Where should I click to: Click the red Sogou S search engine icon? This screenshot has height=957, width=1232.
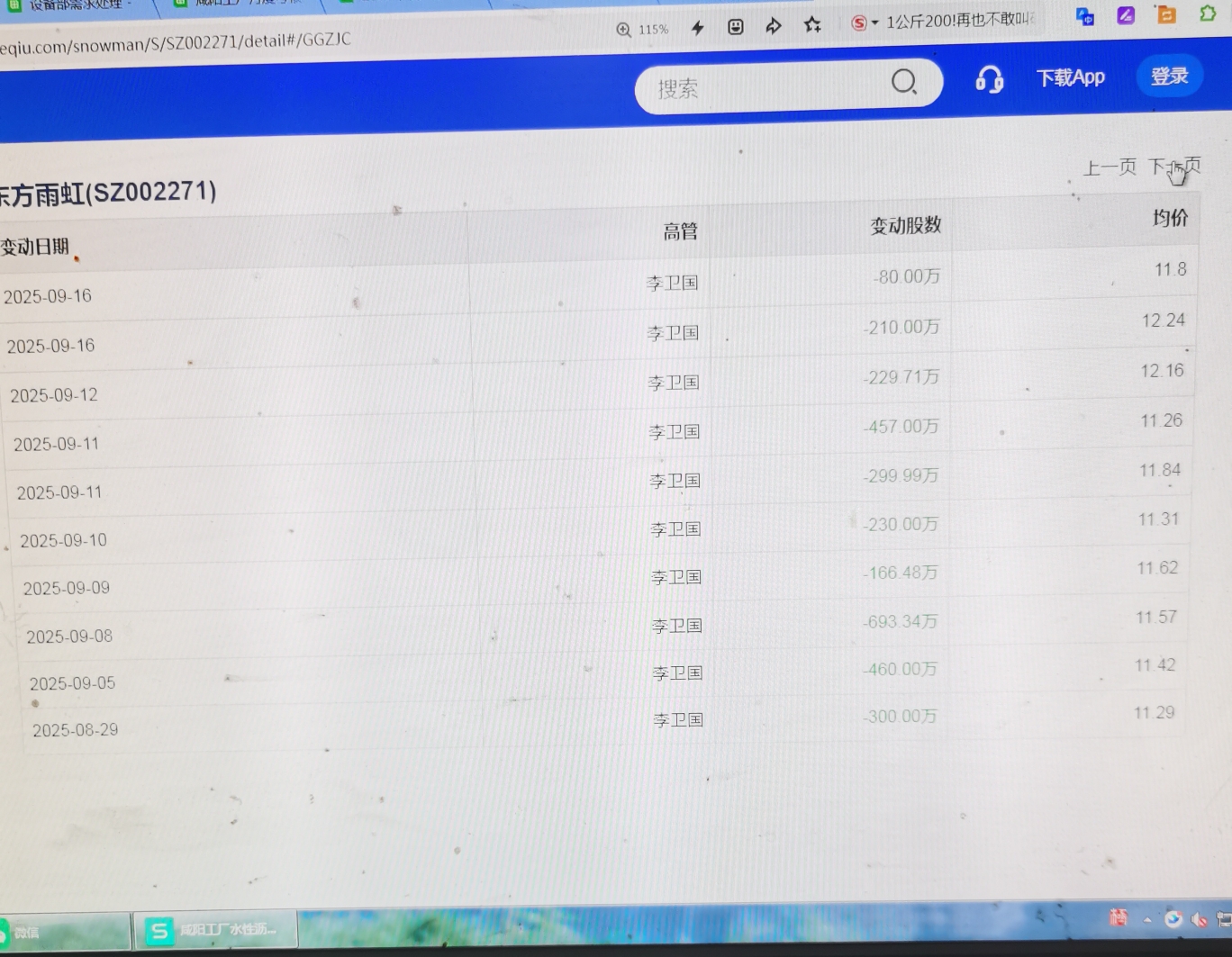click(x=859, y=23)
